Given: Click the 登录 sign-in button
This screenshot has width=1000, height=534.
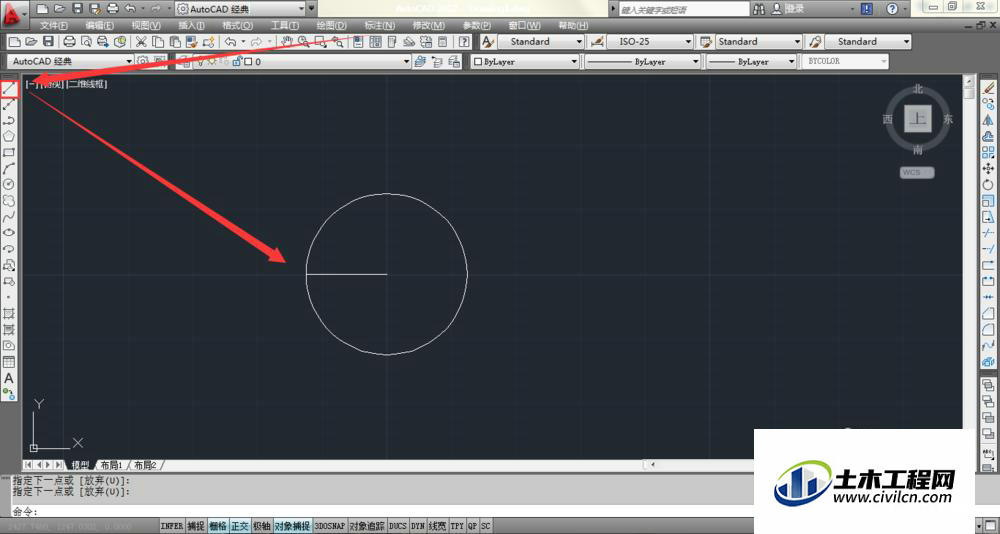Looking at the screenshot, I should (788, 9).
